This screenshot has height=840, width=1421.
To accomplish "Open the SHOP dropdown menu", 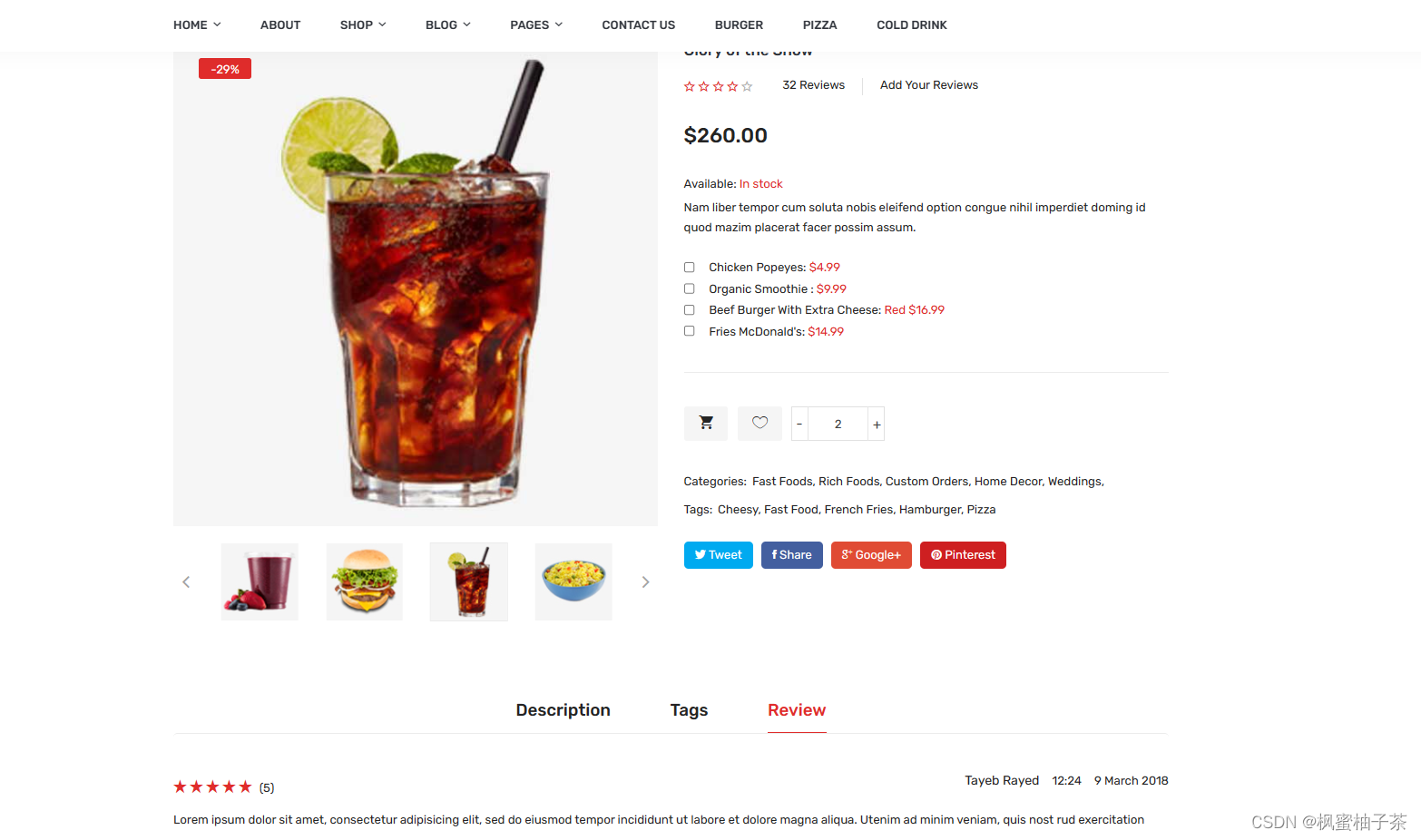I will pos(363,25).
